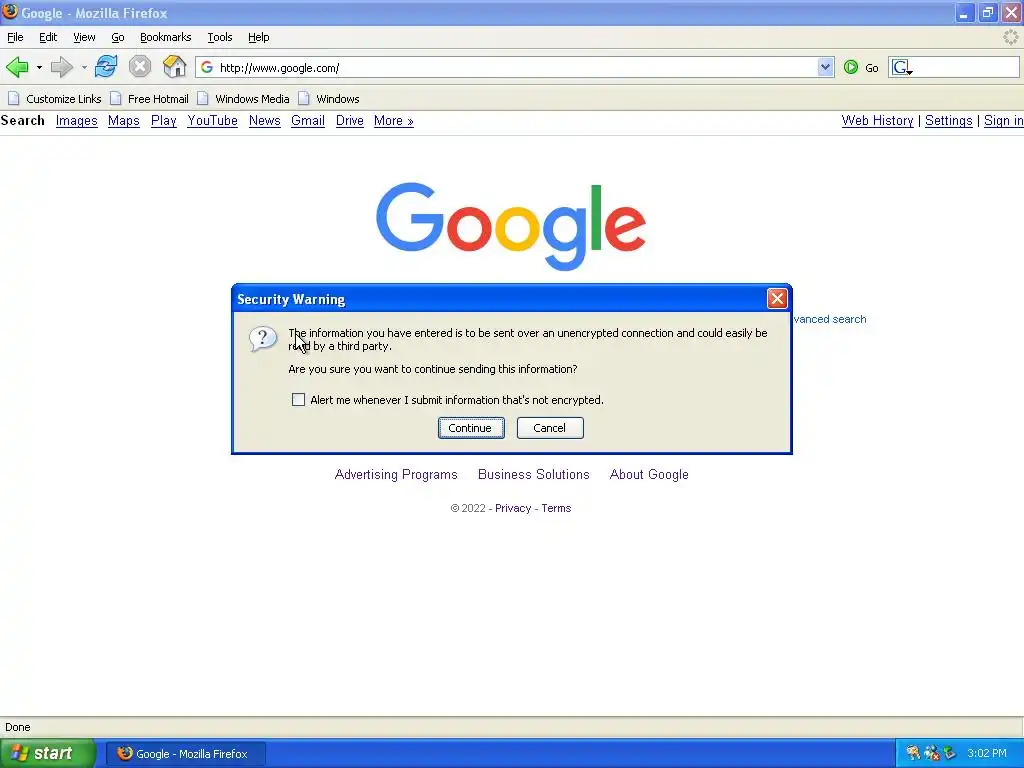The height and width of the screenshot is (768, 1024).
Task: Open the Play link
Action: tap(163, 121)
